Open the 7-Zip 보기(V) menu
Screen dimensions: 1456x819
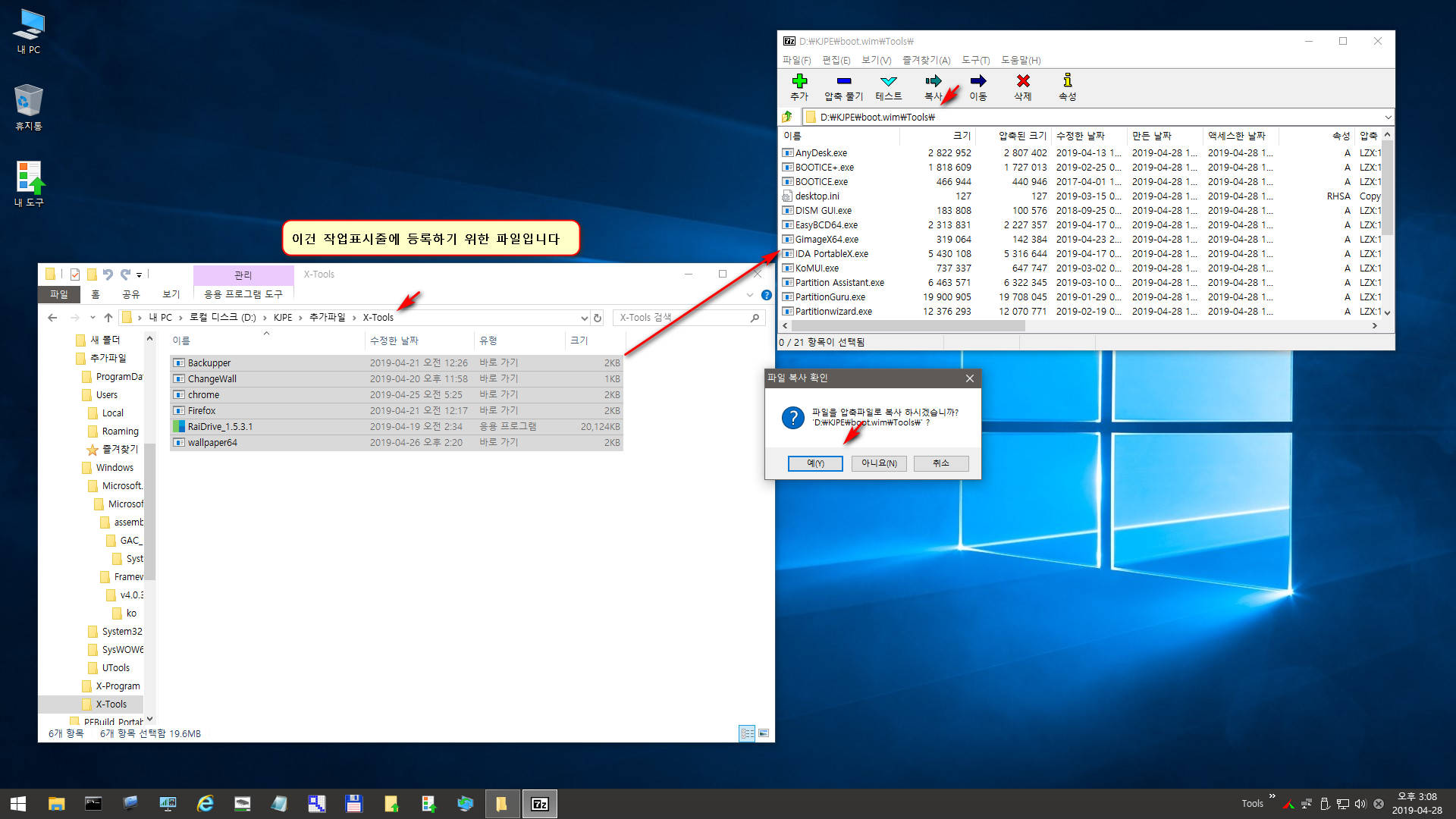tap(877, 60)
